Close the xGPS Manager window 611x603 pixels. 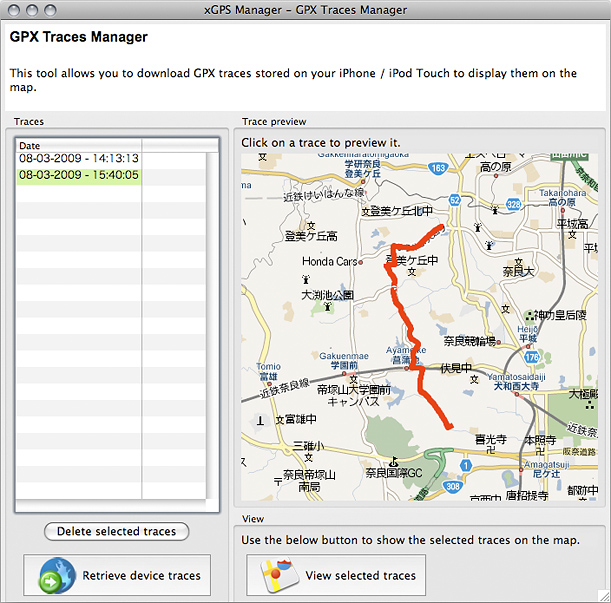click(x=14, y=10)
